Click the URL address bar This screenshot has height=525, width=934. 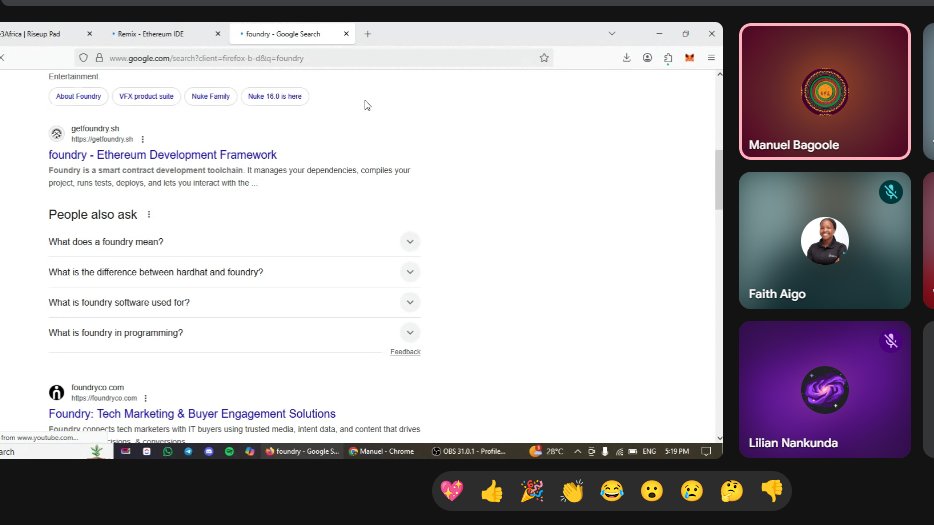pos(316,58)
